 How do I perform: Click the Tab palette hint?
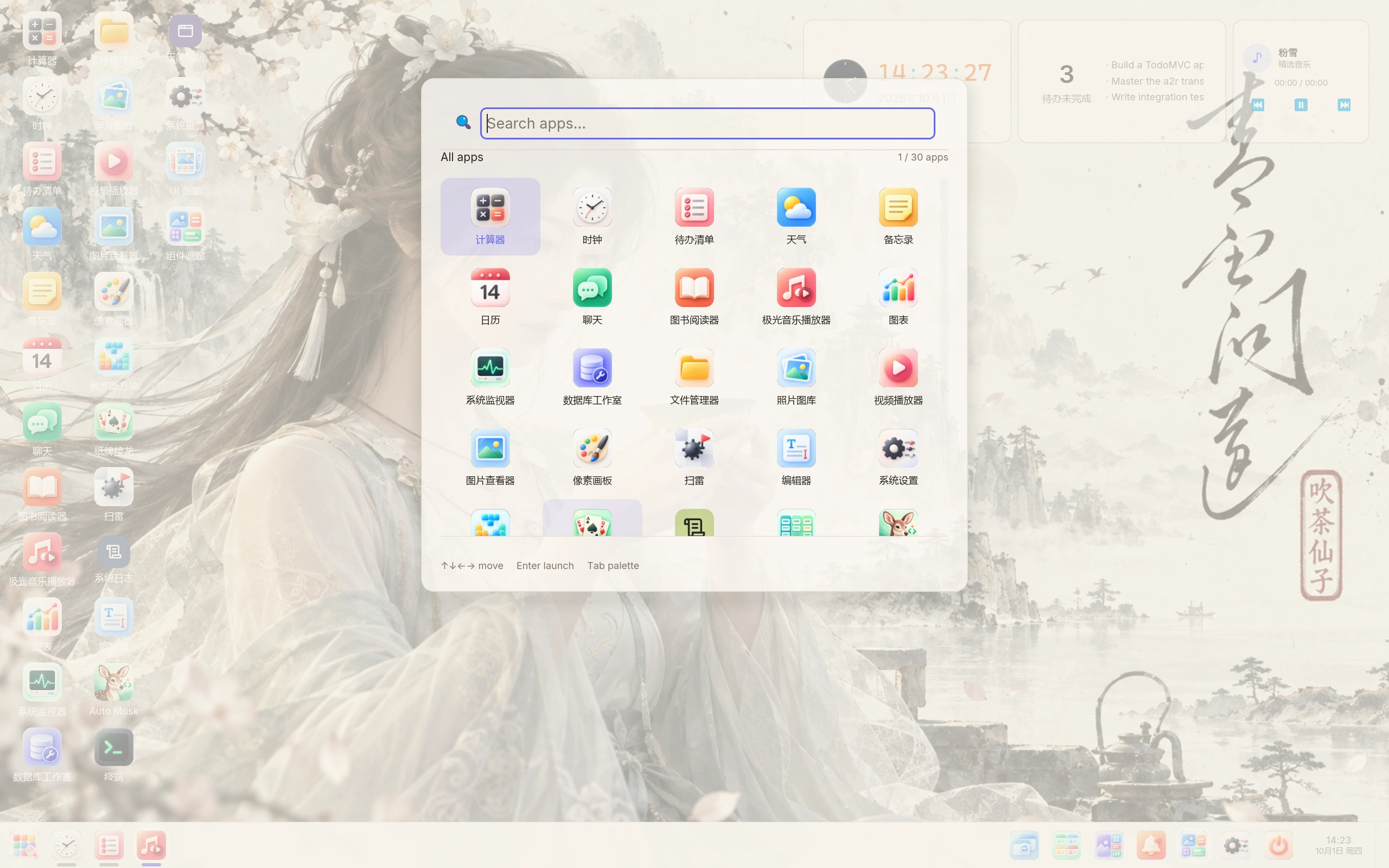(613, 565)
